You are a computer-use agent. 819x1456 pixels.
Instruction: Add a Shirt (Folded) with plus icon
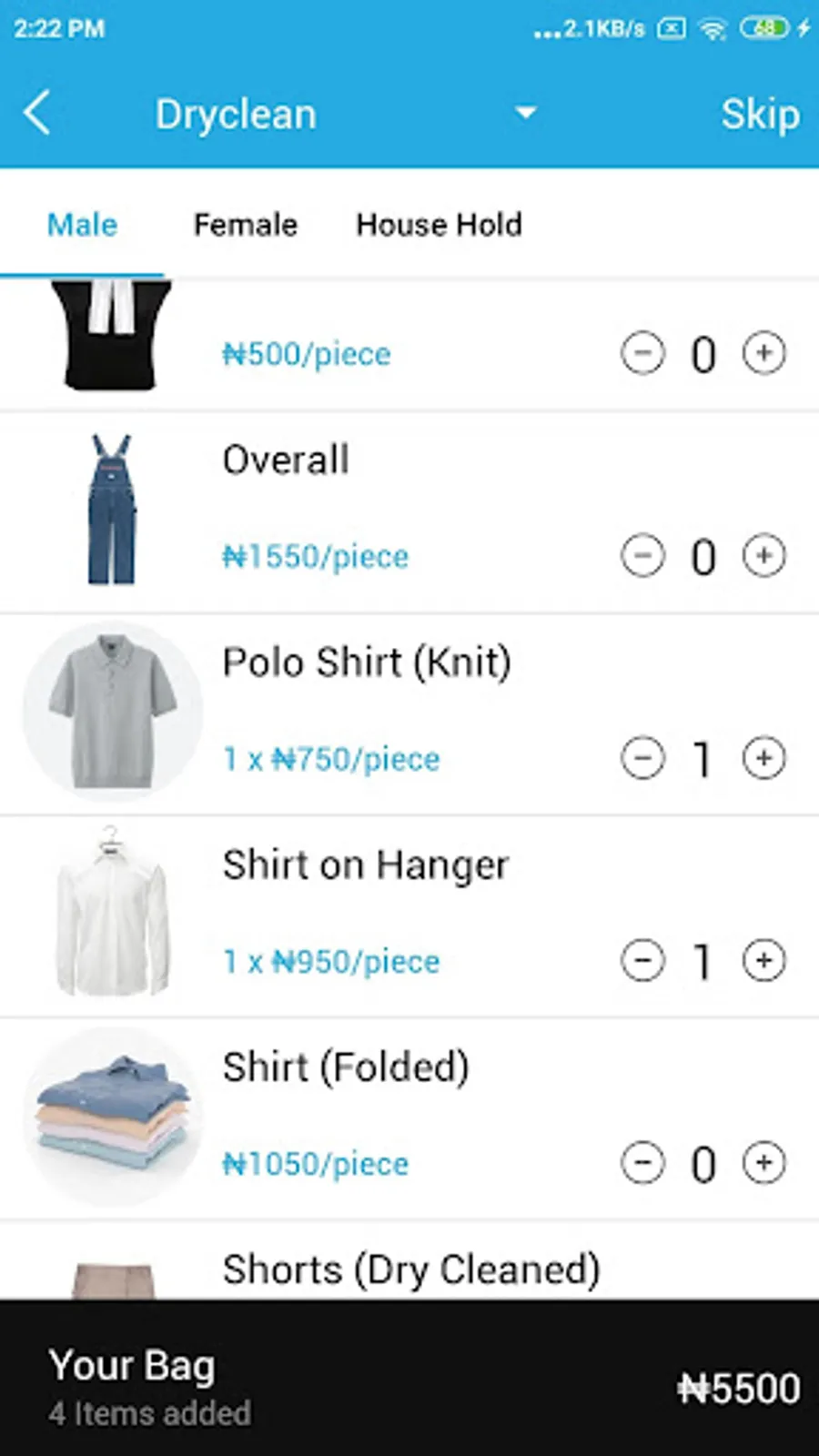[763, 1162]
